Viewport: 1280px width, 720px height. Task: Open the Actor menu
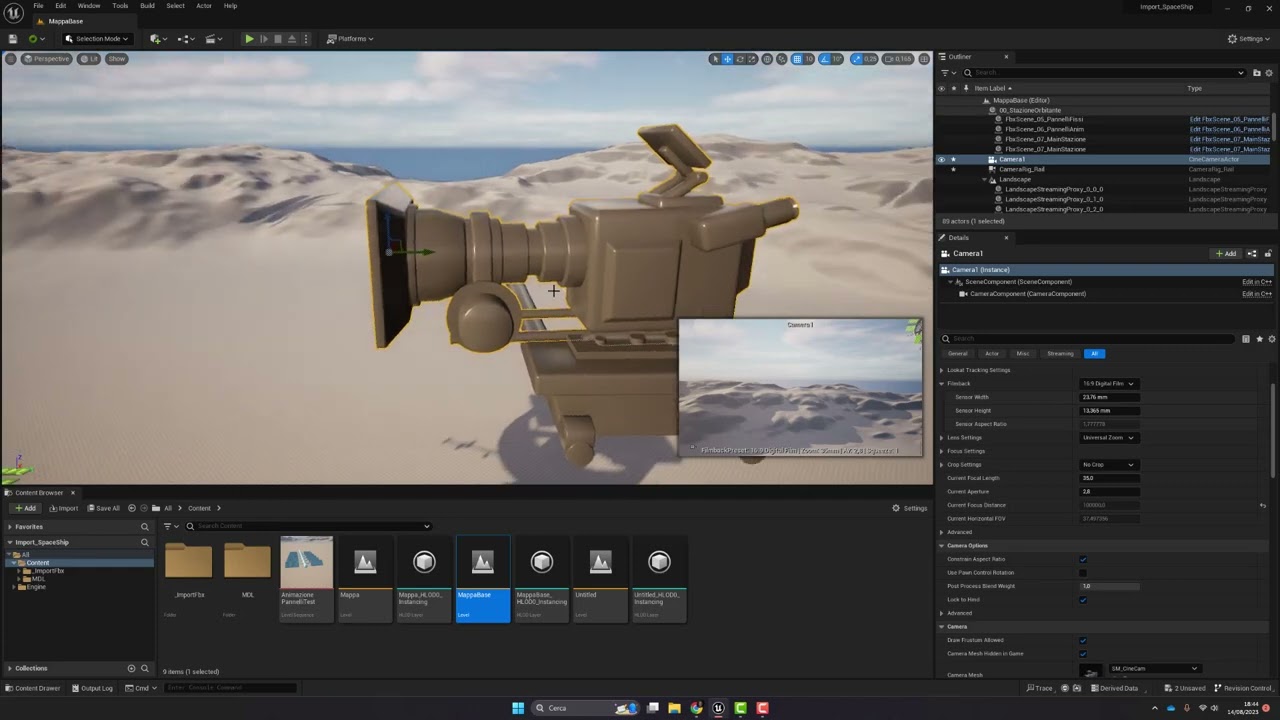click(x=204, y=6)
